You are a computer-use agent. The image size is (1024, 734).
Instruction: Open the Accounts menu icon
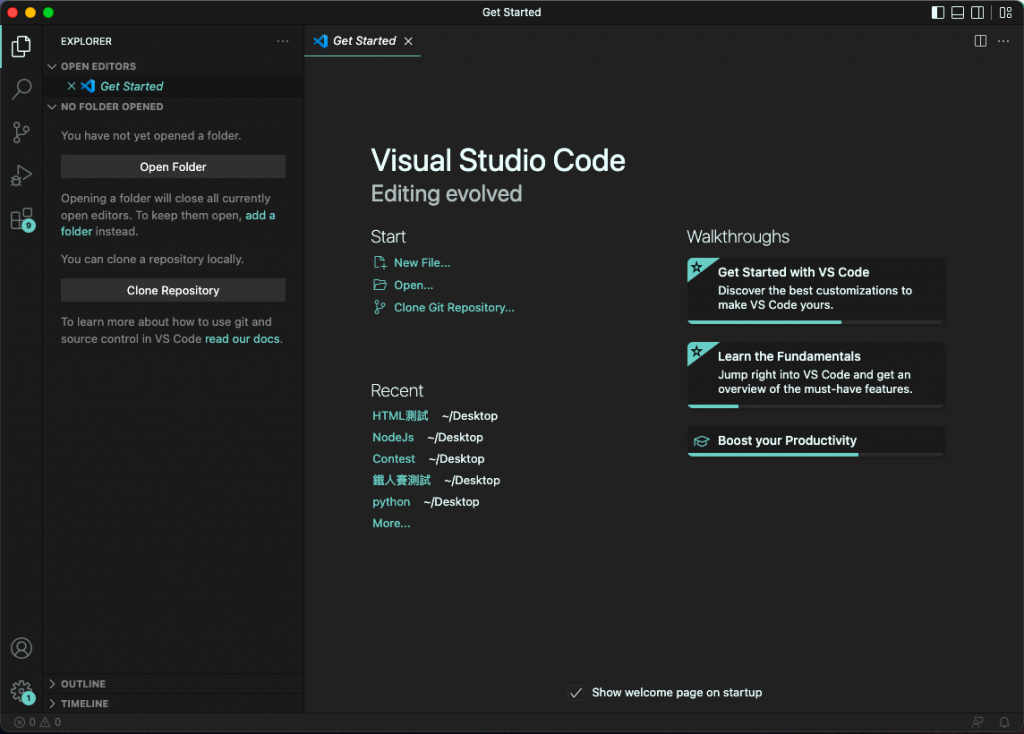21,648
